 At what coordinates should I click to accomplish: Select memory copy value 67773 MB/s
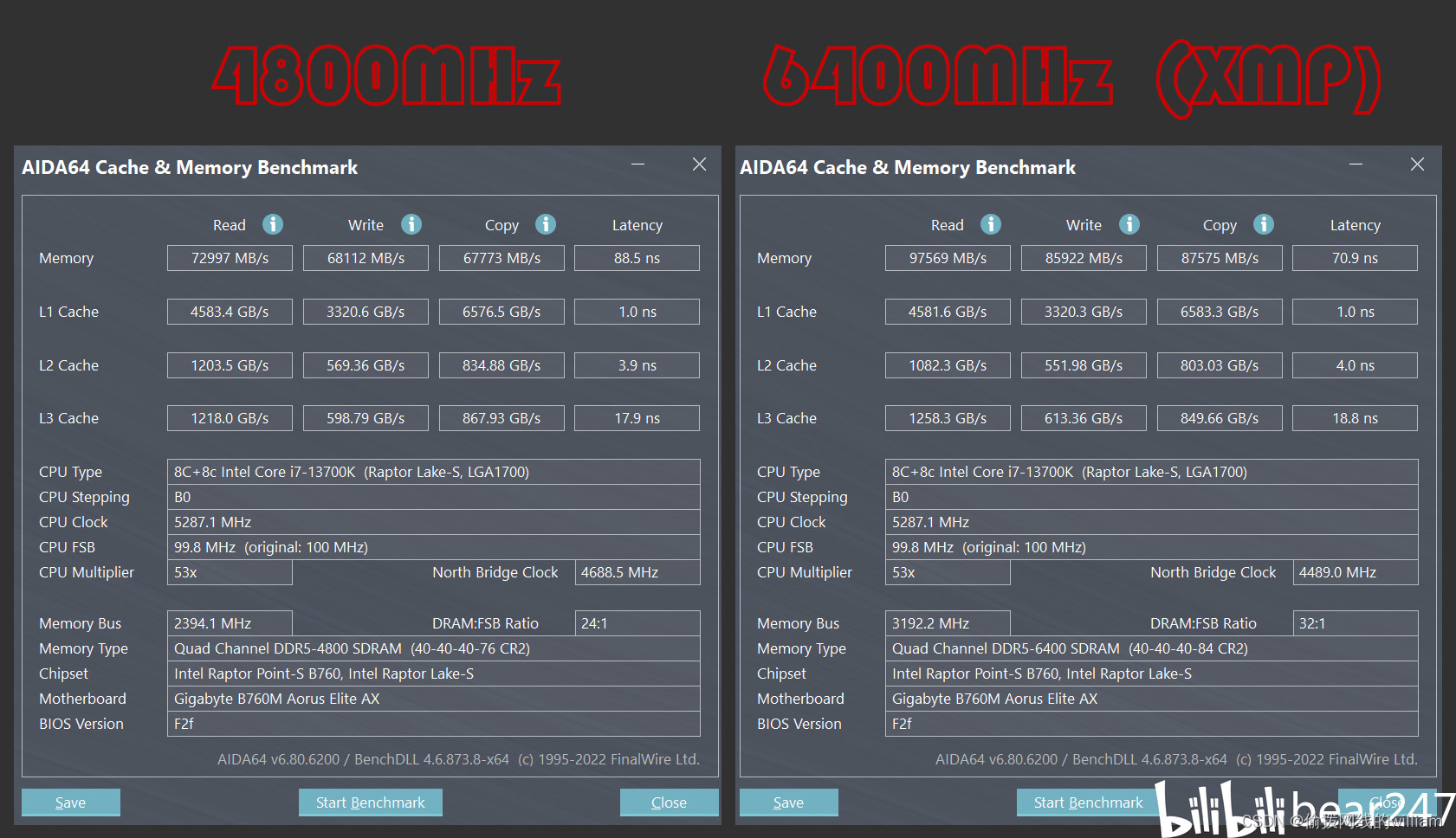(502, 258)
